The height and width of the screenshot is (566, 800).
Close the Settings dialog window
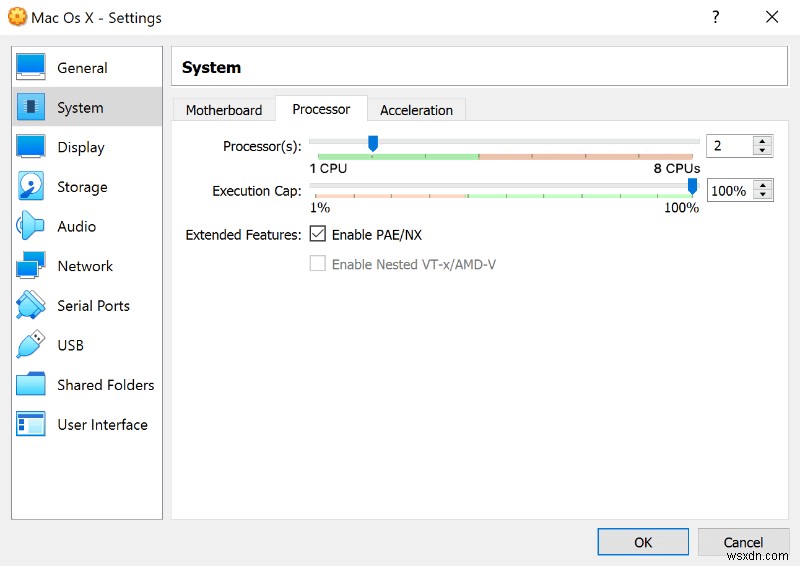click(772, 17)
